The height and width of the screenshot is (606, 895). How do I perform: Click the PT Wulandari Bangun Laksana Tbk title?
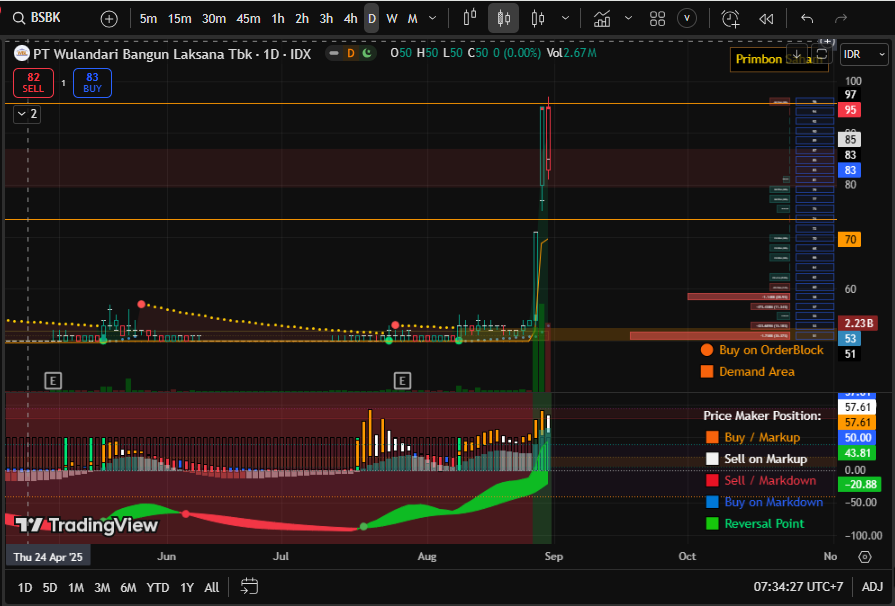[143, 54]
